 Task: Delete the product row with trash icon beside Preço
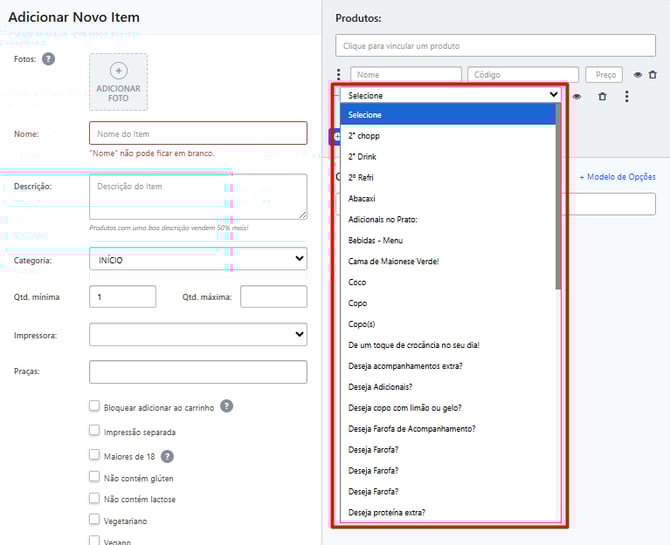pyautogui.click(x=653, y=75)
